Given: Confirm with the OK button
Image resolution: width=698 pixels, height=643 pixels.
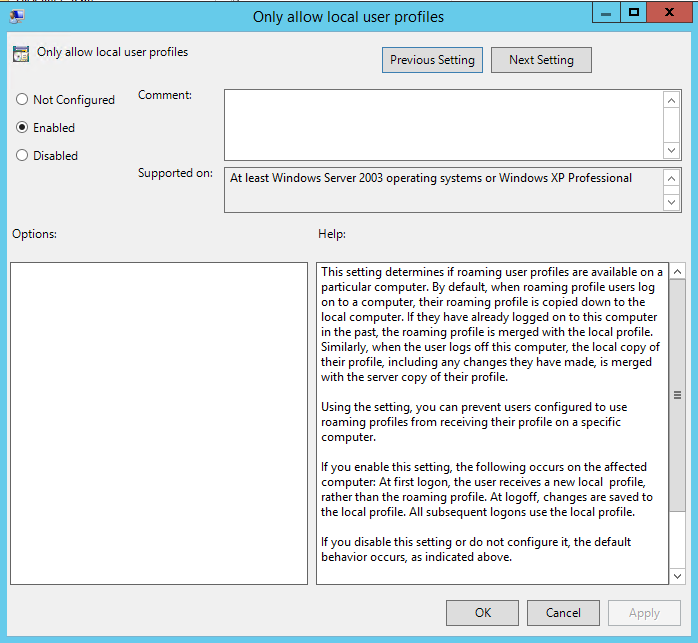Looking at the screenshot, I should point(482,613).
